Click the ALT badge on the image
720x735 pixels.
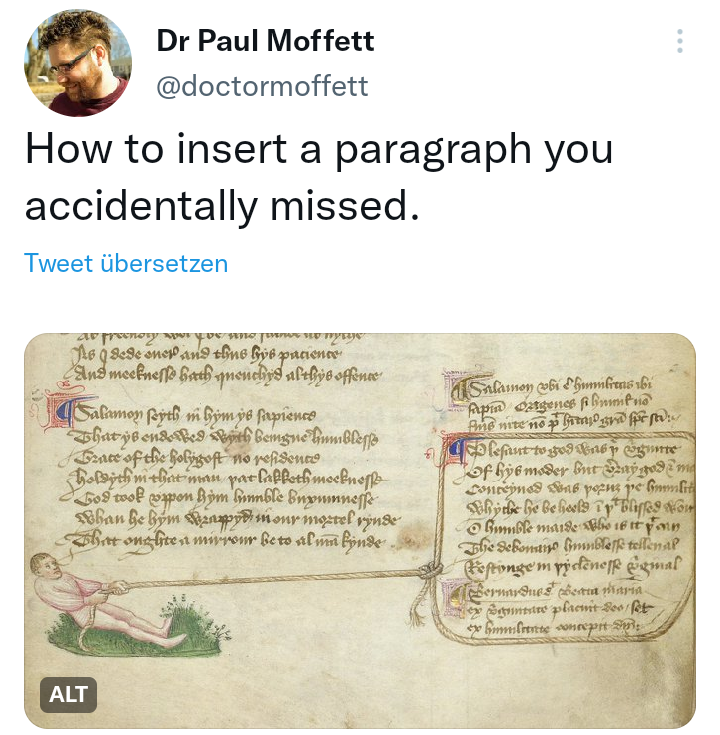pyautogui.click(x=68, y=694)
